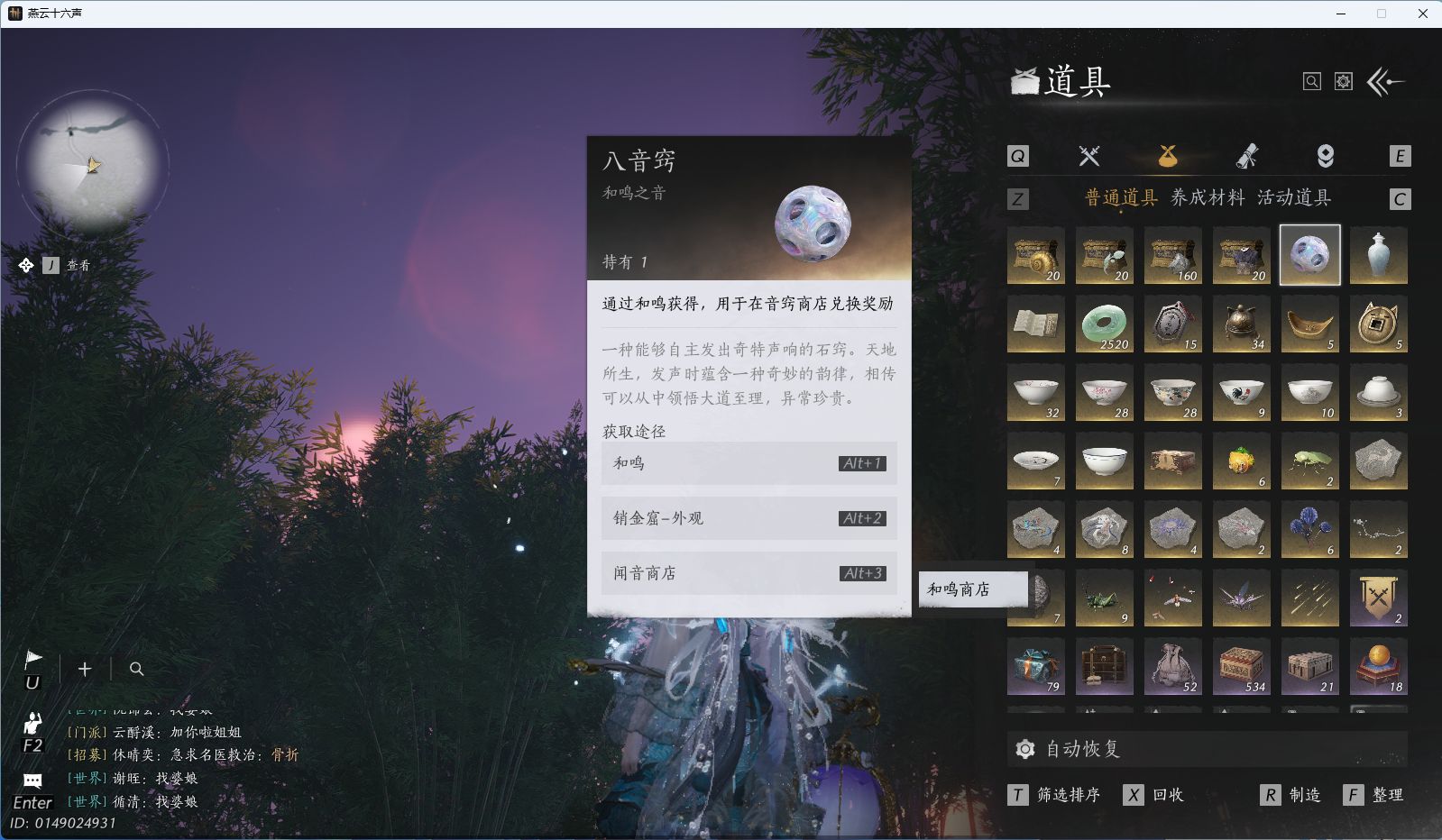
Task: Click the Z previous sub-tab key
Action: click(1017, 199)
